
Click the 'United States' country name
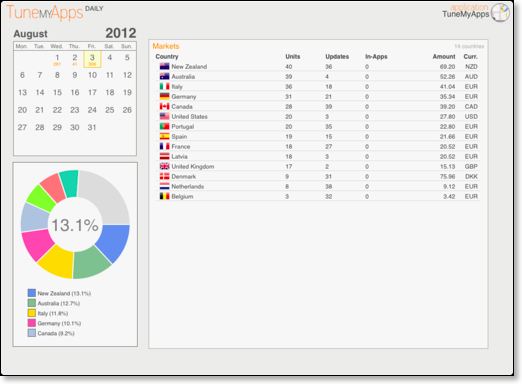point(189,116)
